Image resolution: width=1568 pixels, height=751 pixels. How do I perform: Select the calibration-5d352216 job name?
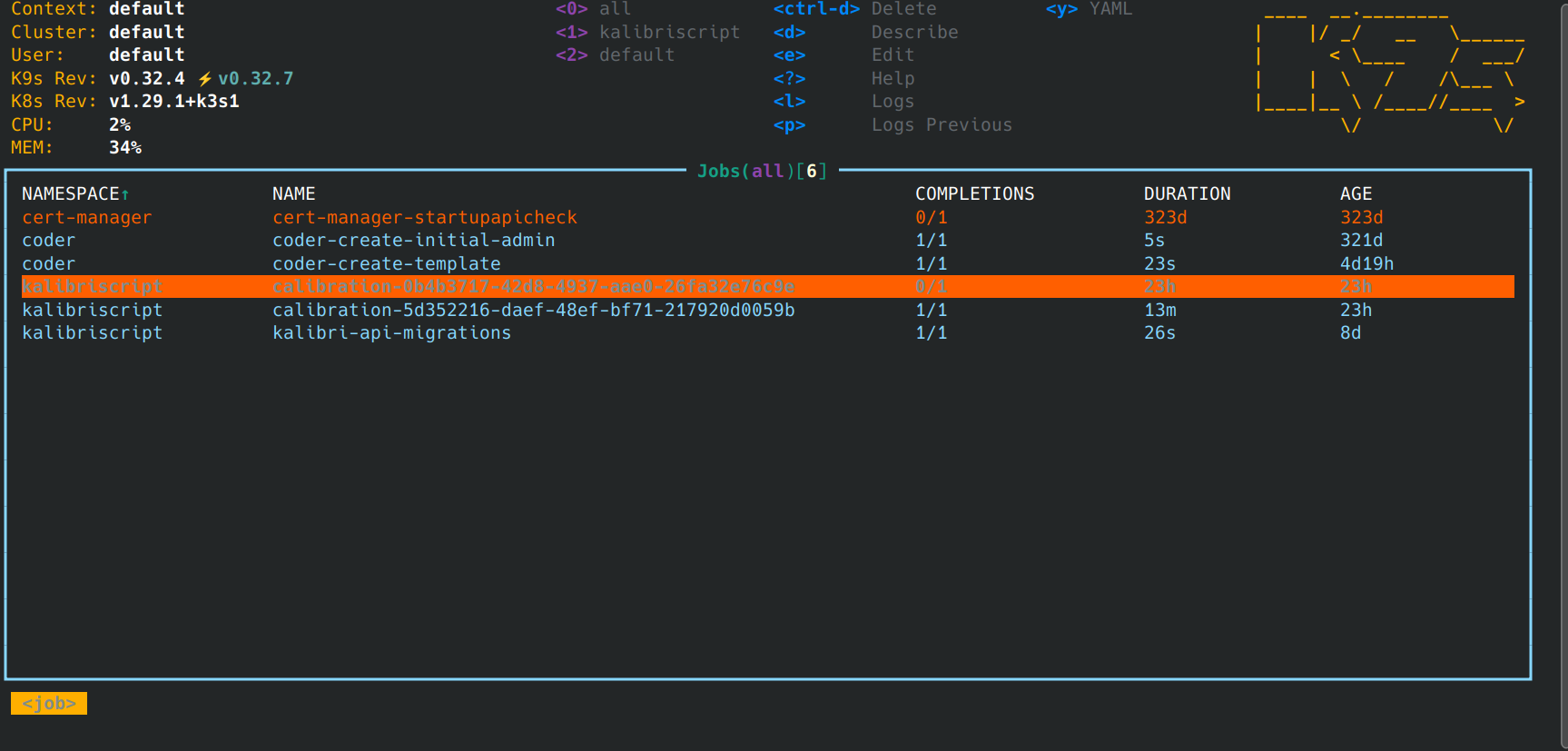pos(534,311)
